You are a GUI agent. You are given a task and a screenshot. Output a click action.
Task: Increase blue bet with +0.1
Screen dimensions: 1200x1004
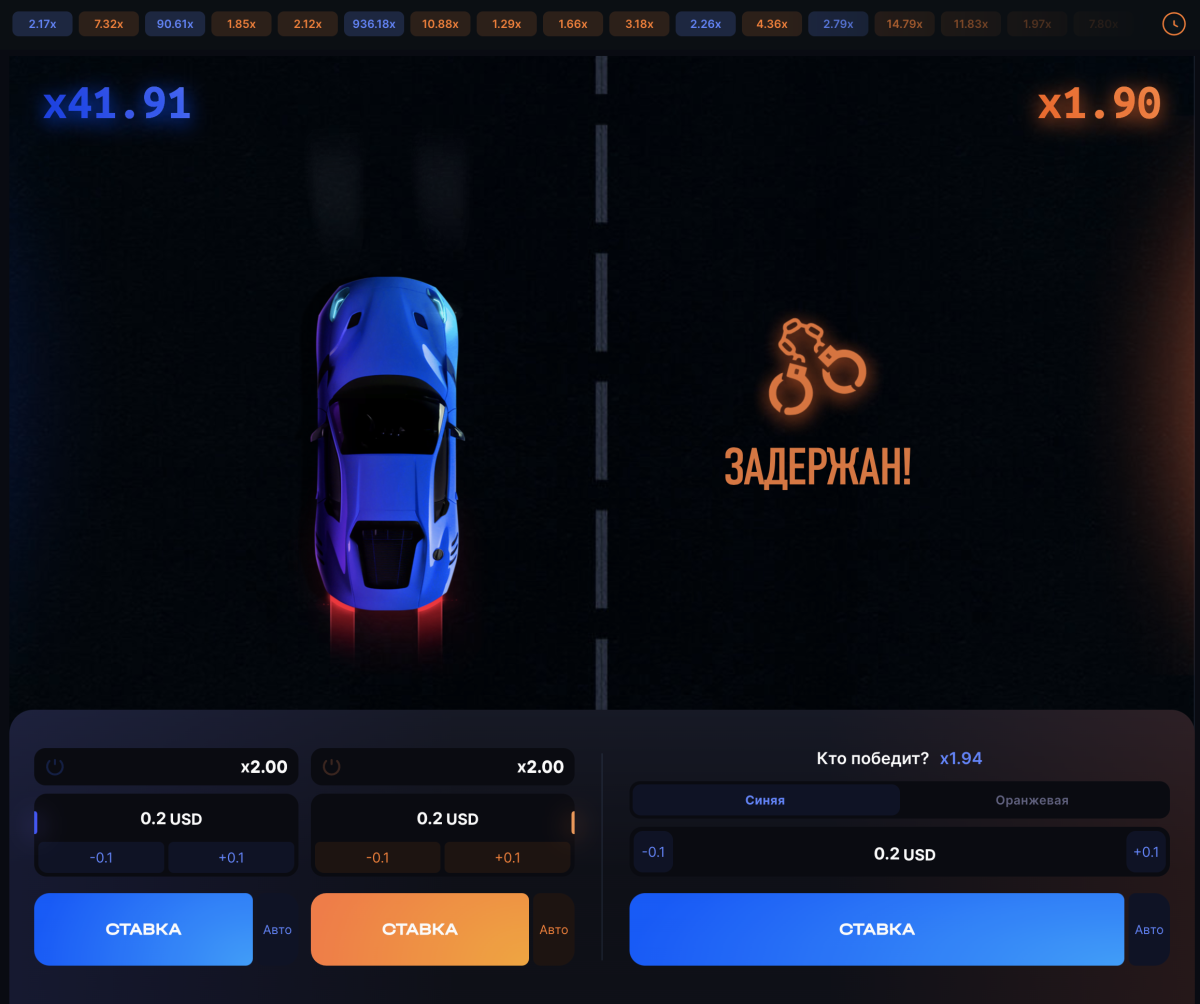tap(231, 857)
